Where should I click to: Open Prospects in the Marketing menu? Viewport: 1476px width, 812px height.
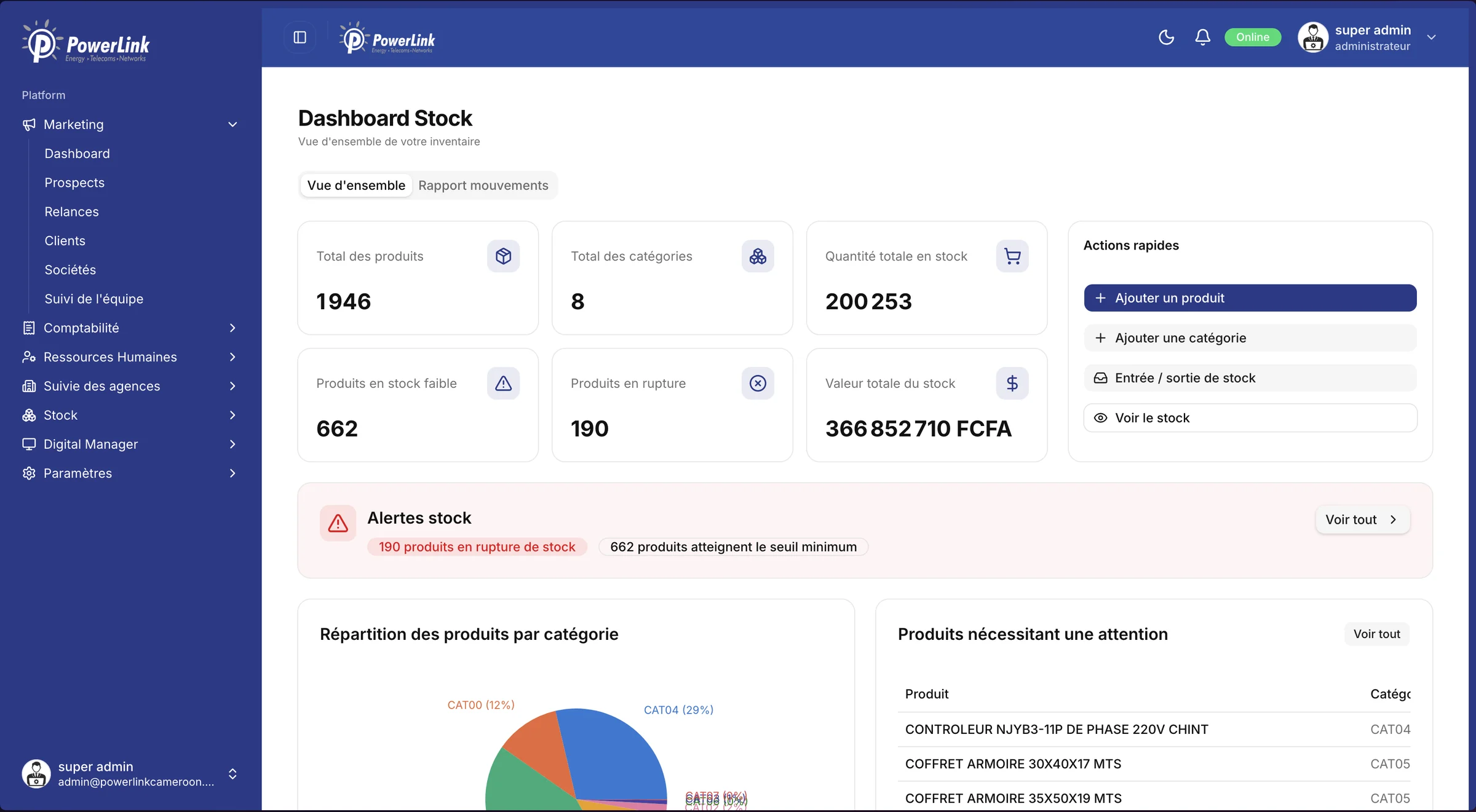(x=74, y=183)
